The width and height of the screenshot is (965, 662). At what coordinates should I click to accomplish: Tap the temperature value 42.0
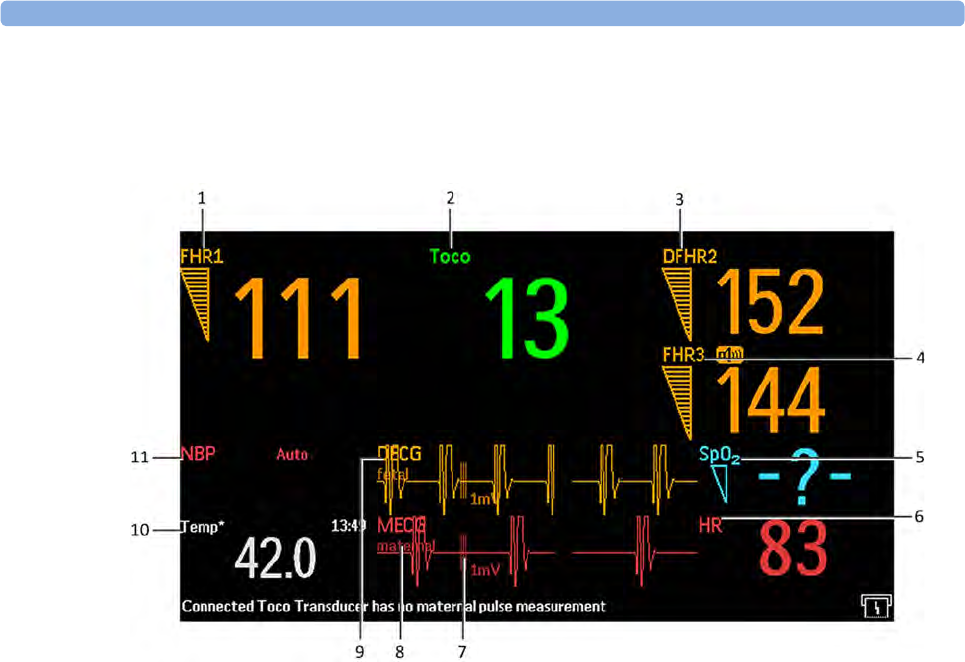275,559
